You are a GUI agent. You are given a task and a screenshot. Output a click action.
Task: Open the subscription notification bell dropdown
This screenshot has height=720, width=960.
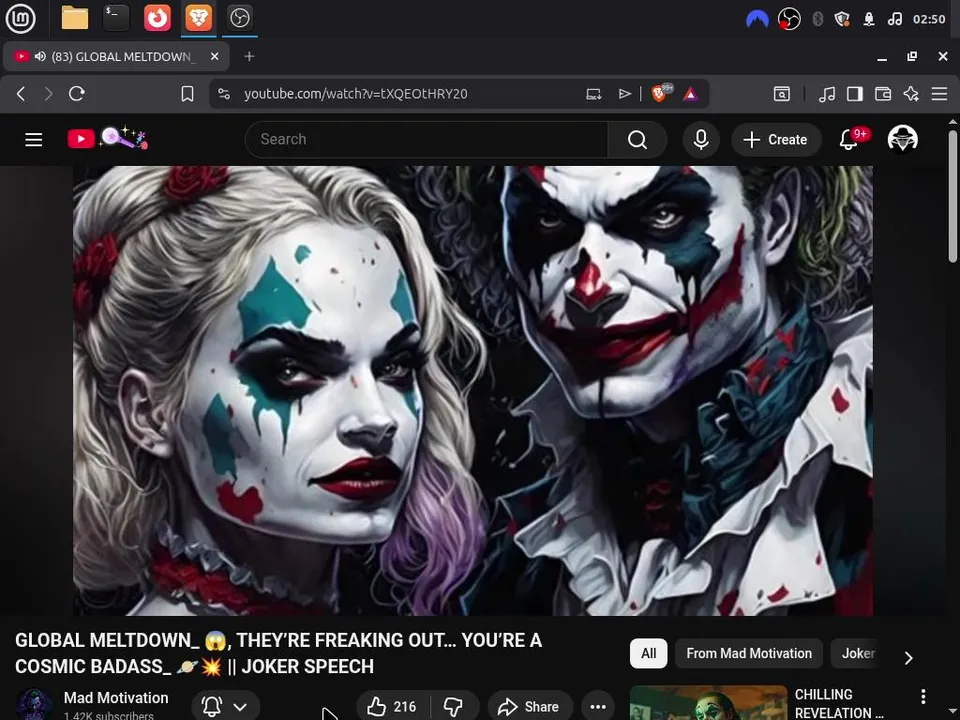pos(225,707)
